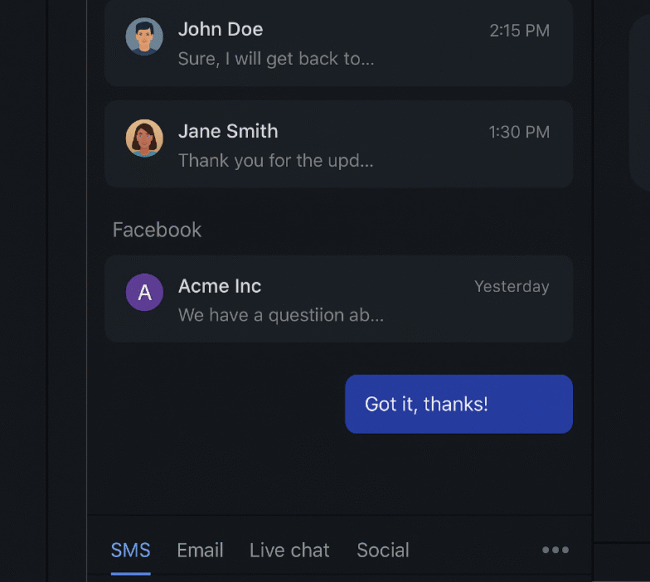Click Jane Smith's avatar picture

pyautogui.click(x=144, y=138)
